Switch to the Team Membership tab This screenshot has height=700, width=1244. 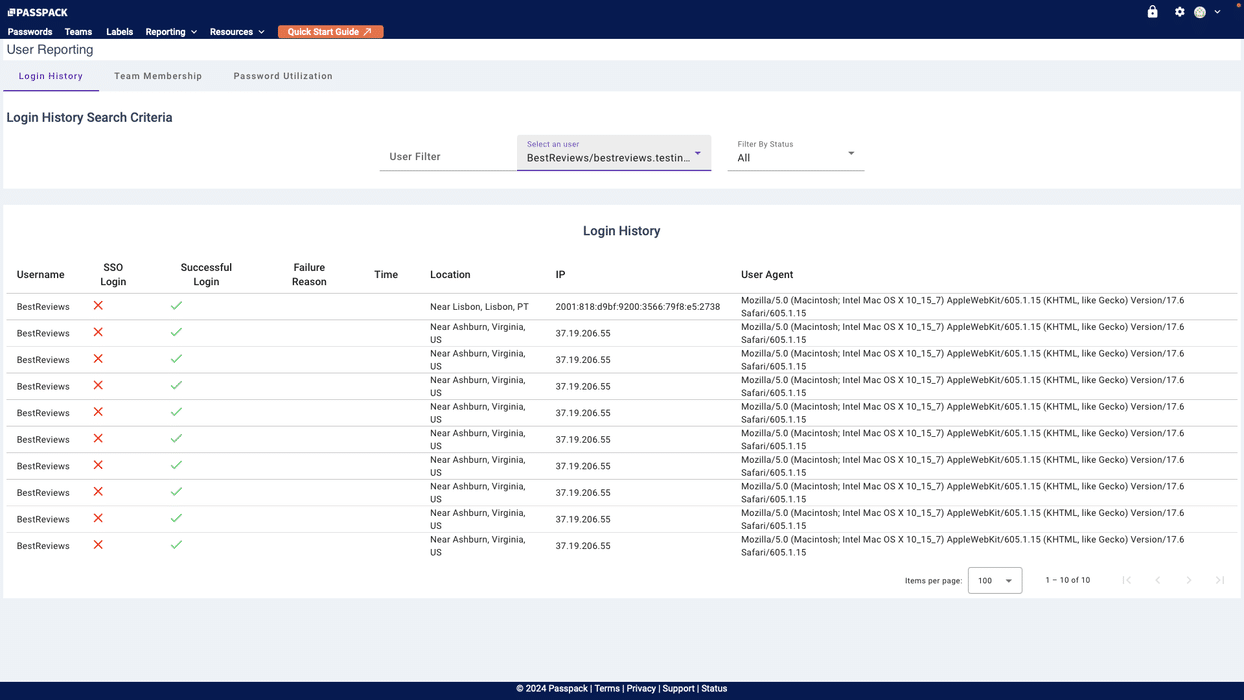pos(158,75)
